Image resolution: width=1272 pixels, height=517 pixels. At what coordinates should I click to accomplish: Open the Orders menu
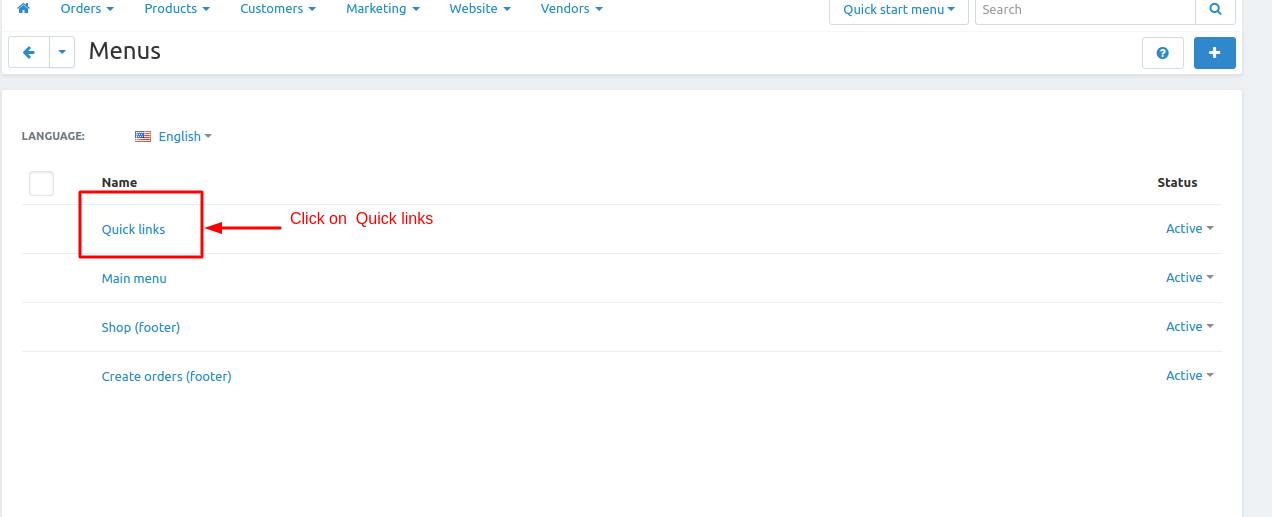coord(87,9)
